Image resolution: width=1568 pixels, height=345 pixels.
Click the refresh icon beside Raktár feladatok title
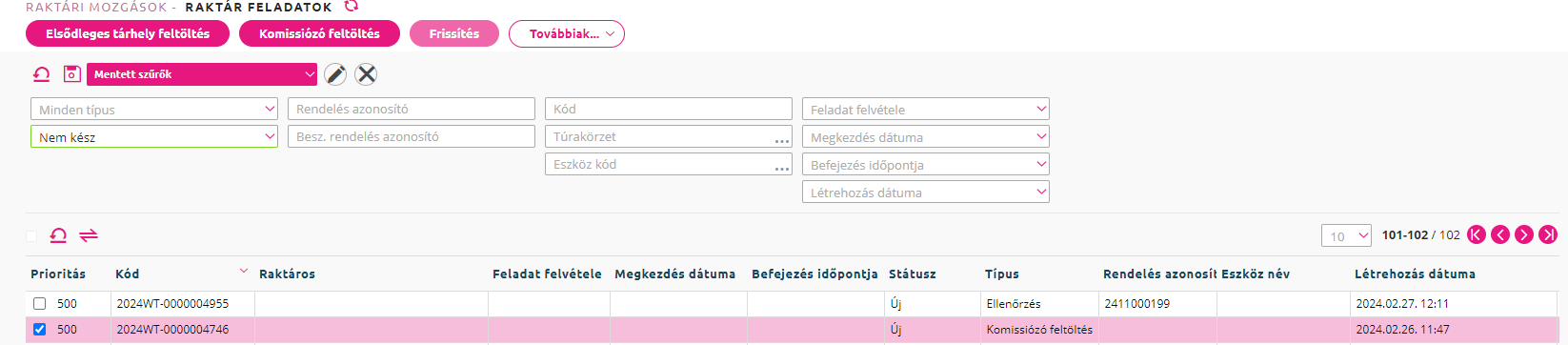[352, 6]
